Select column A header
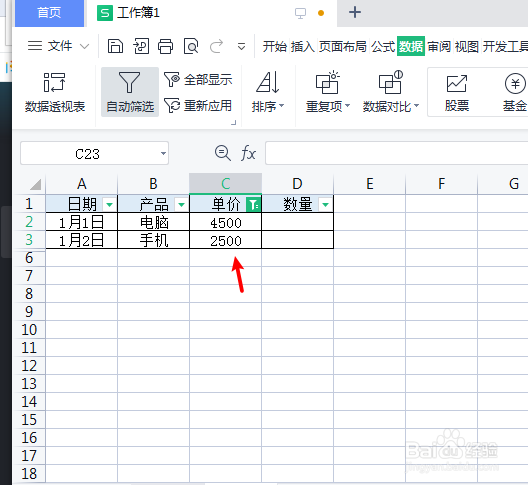528x485 pixels. [82, 184]
